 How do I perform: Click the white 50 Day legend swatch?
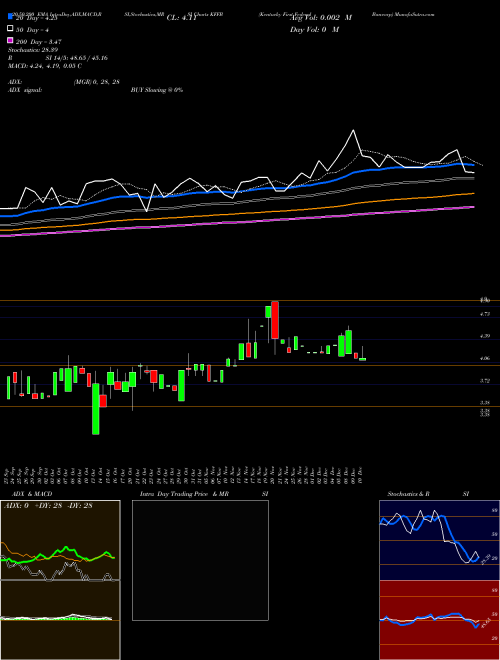(x=10, y=29)
